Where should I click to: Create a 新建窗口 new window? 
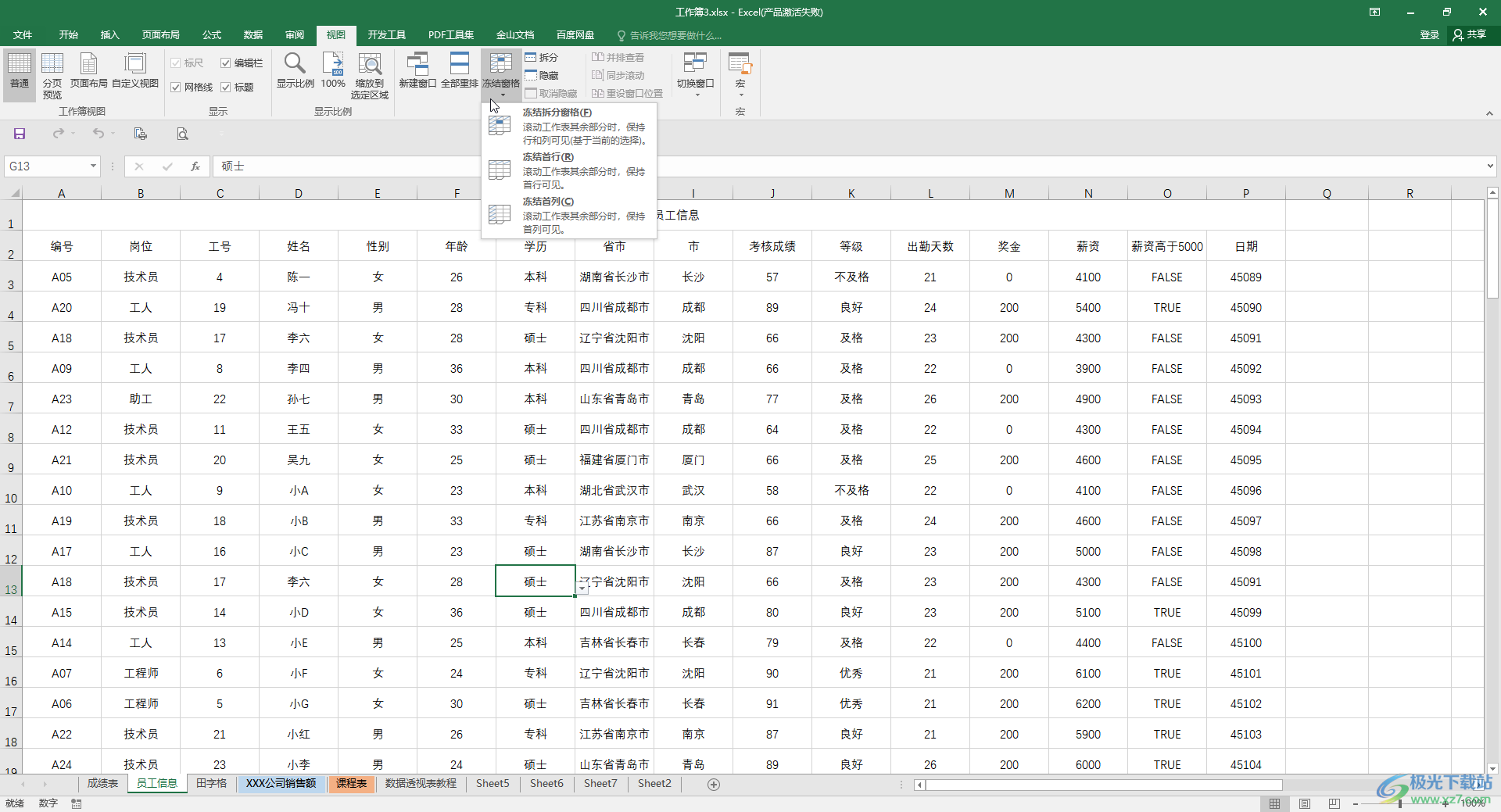point(417,70)
